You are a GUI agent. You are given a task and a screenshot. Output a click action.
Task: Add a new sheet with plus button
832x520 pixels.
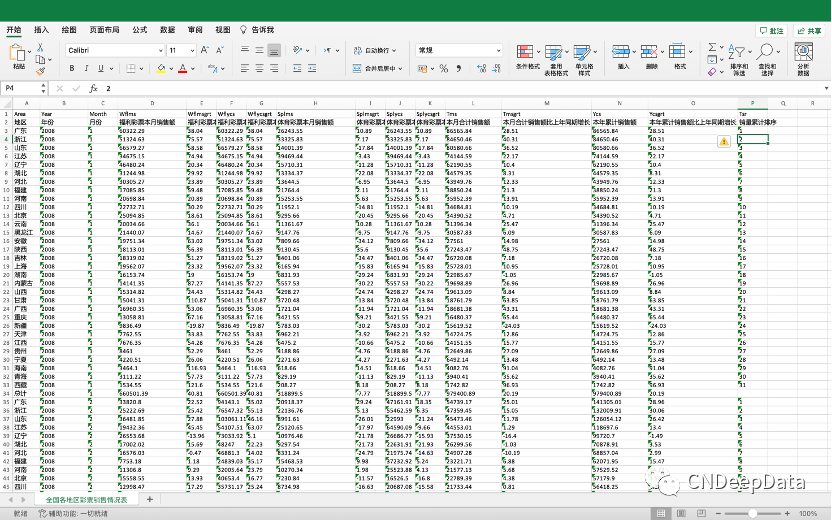[150, 499]
